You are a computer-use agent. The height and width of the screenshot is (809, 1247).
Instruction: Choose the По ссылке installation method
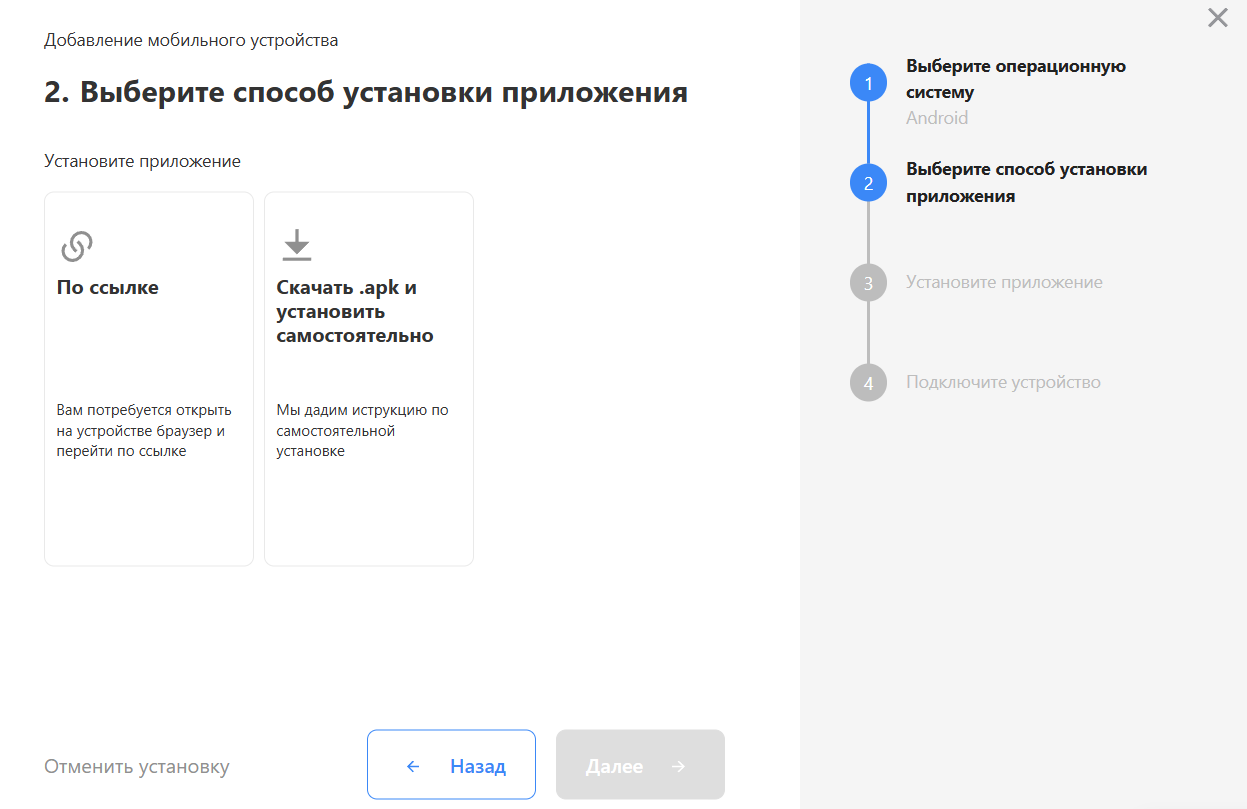pyautogui.click(x=149, y=379)
